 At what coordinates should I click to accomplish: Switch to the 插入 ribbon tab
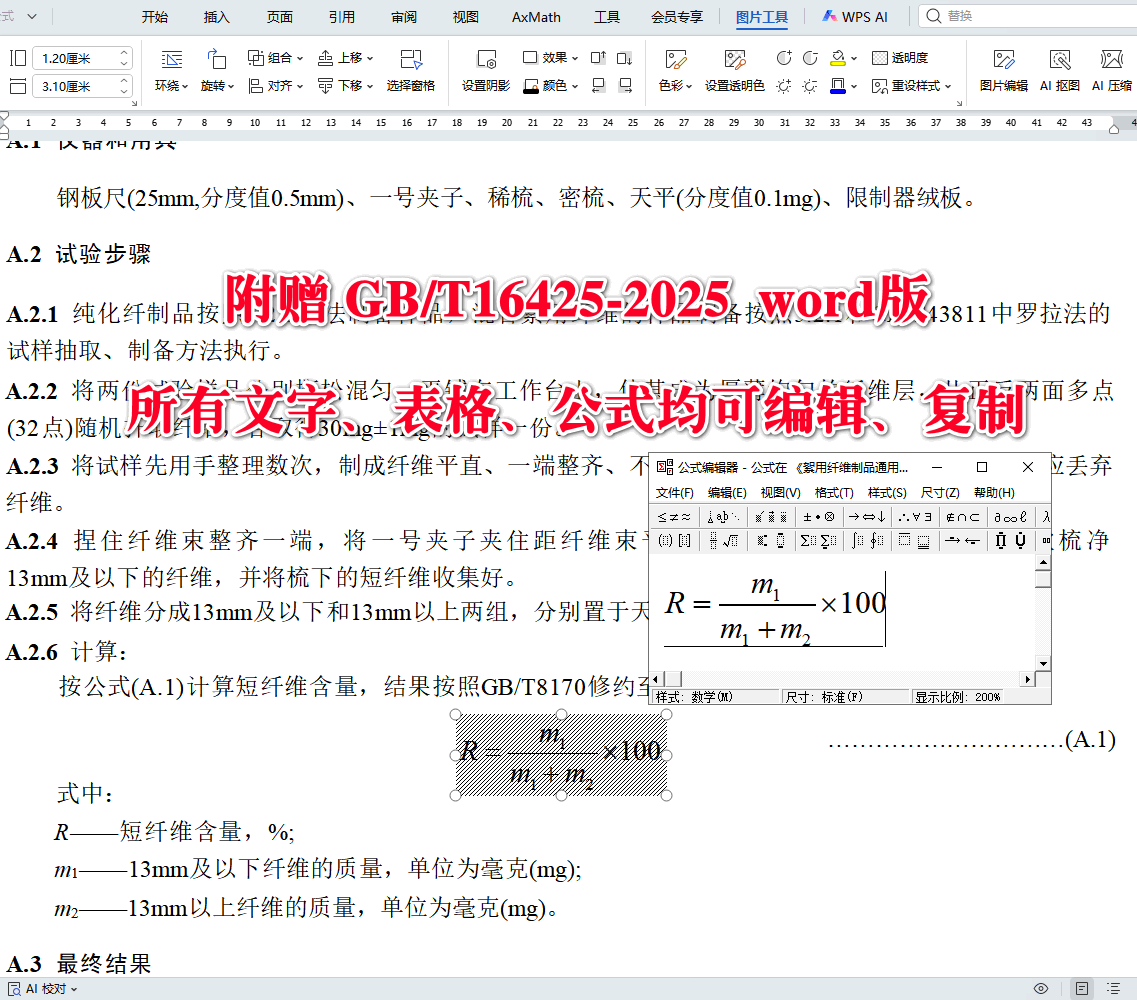(216, 16)
